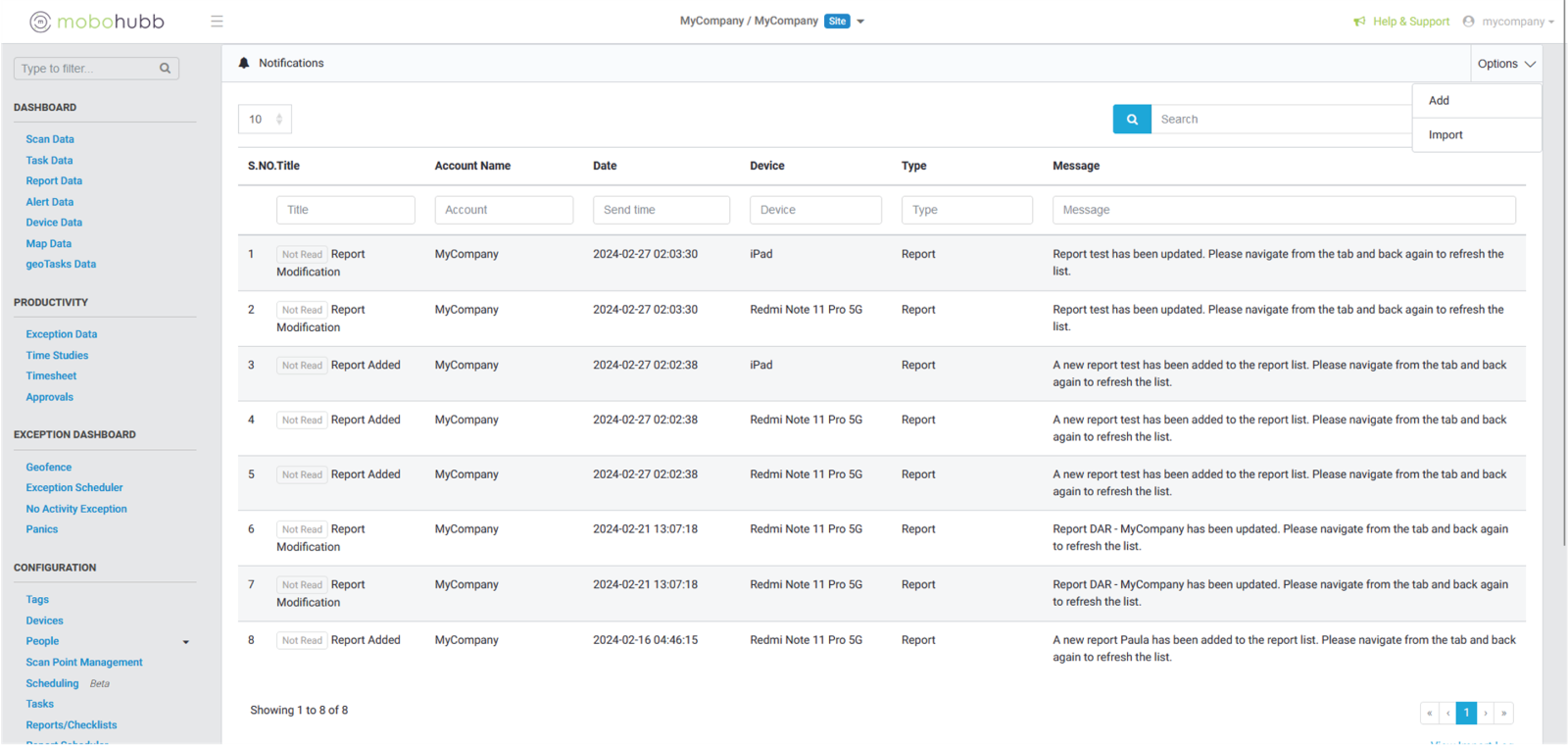This screenshot has width=1568, height=745.
Task: Open the page size selector showing 10
Action: (x=265, y=120)
